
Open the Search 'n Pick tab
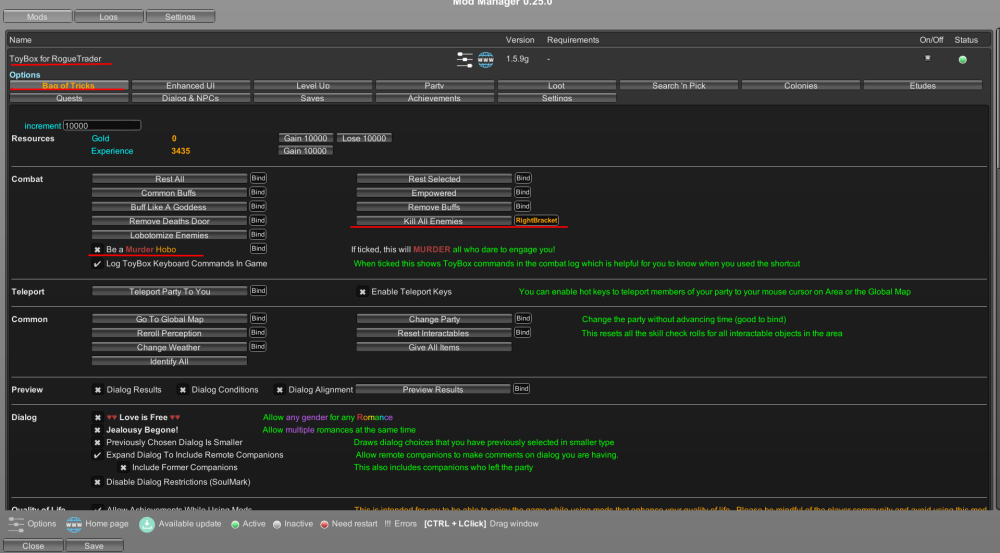(x=679, y=85)
